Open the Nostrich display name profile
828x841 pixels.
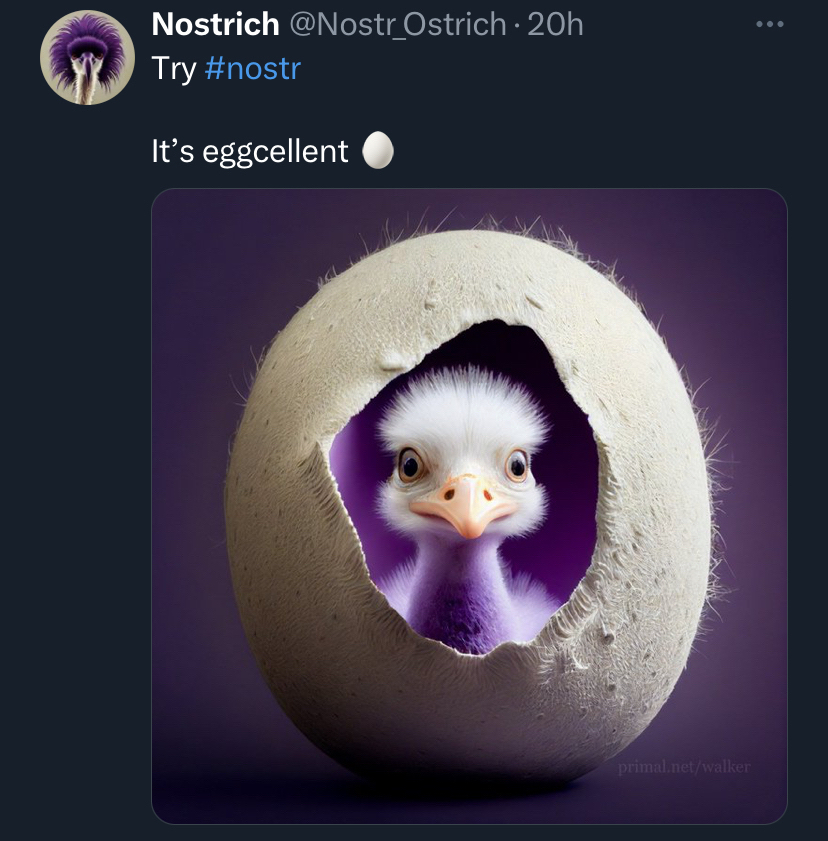(215, 25)
